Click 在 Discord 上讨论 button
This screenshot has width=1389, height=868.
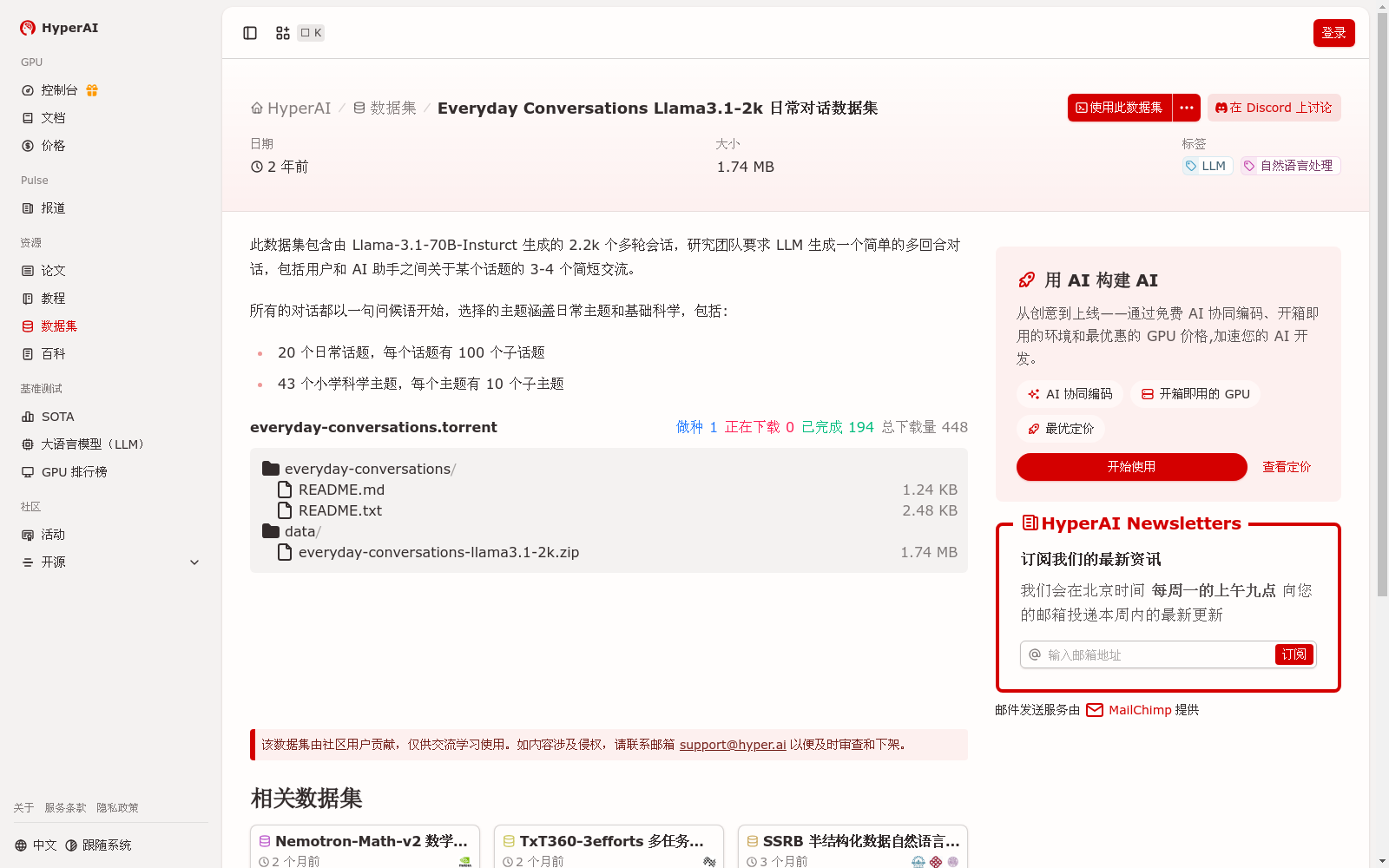pyautogui.click(x=1274, y=108)
